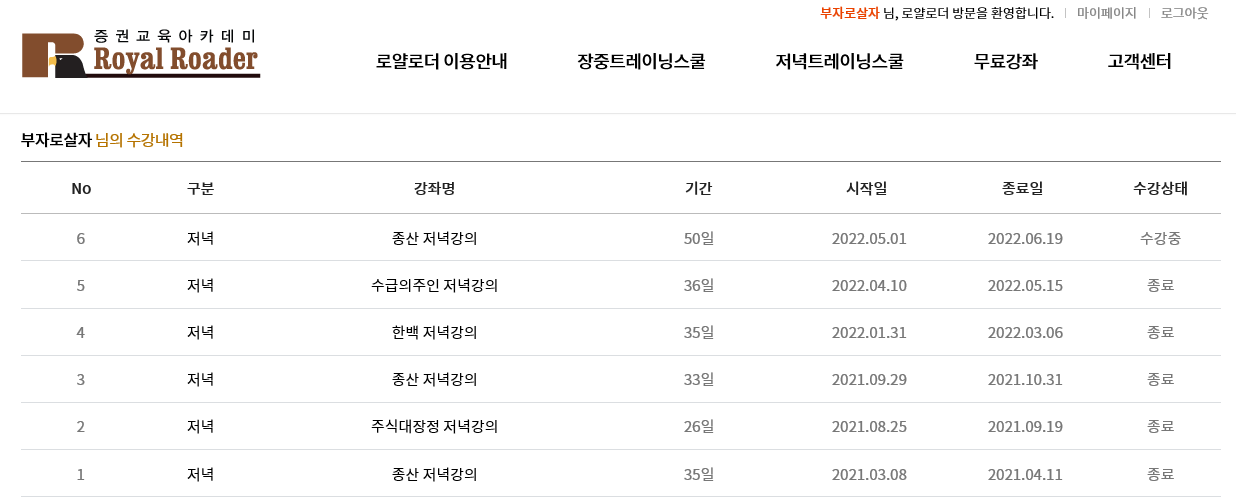Select 수급의주인 저녁강의 course
Screen dimensions: 1236x501
coord(435,285)
